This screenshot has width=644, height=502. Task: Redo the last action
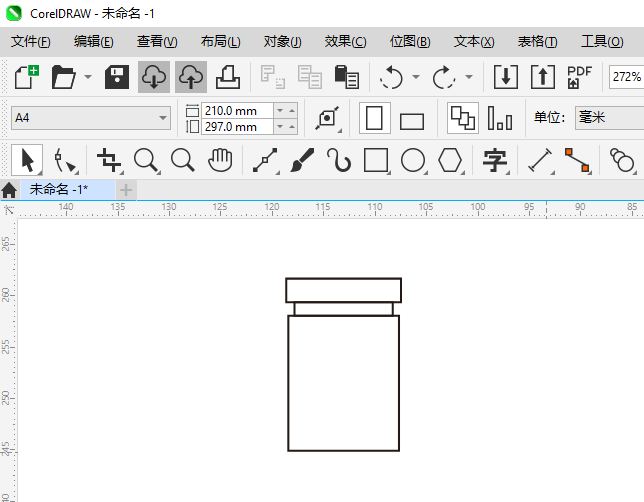point(444,77)
